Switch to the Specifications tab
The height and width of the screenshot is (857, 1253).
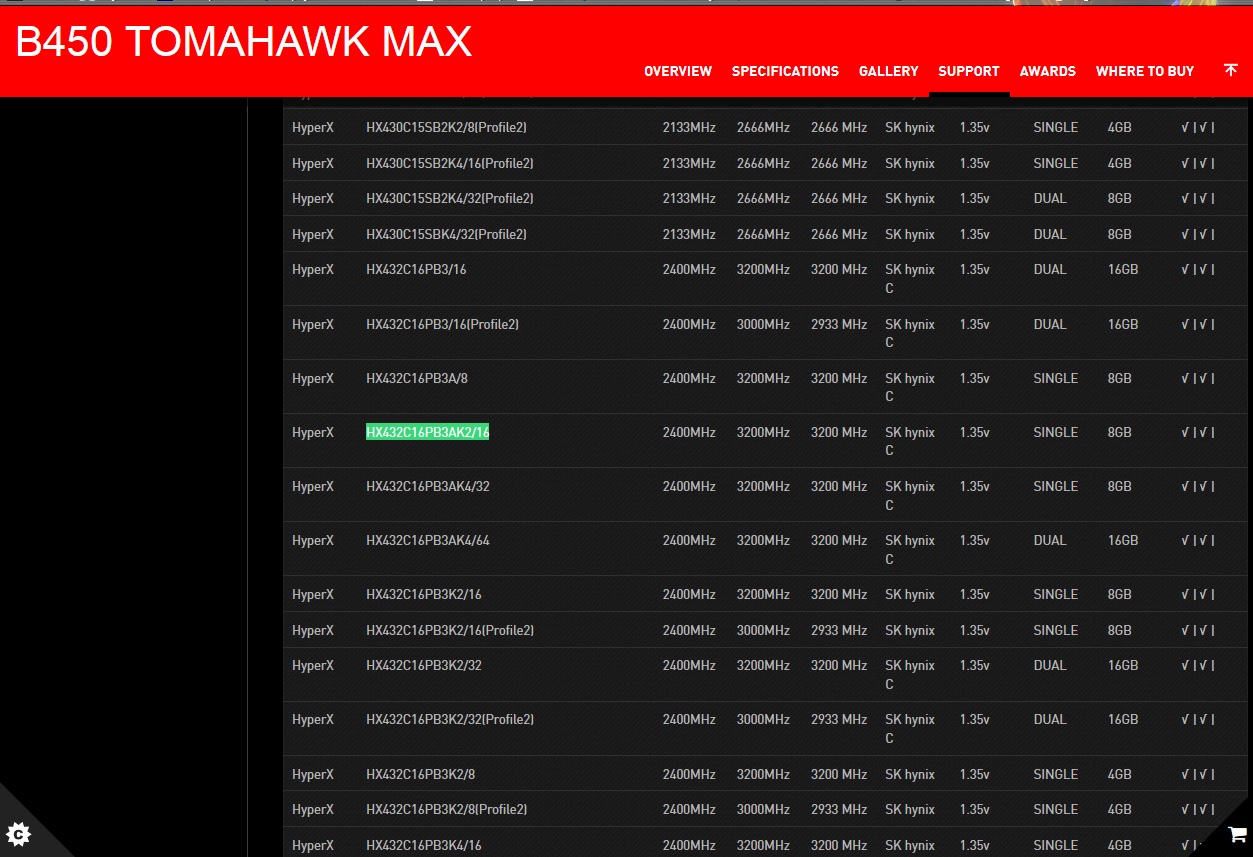pos(785,71)
